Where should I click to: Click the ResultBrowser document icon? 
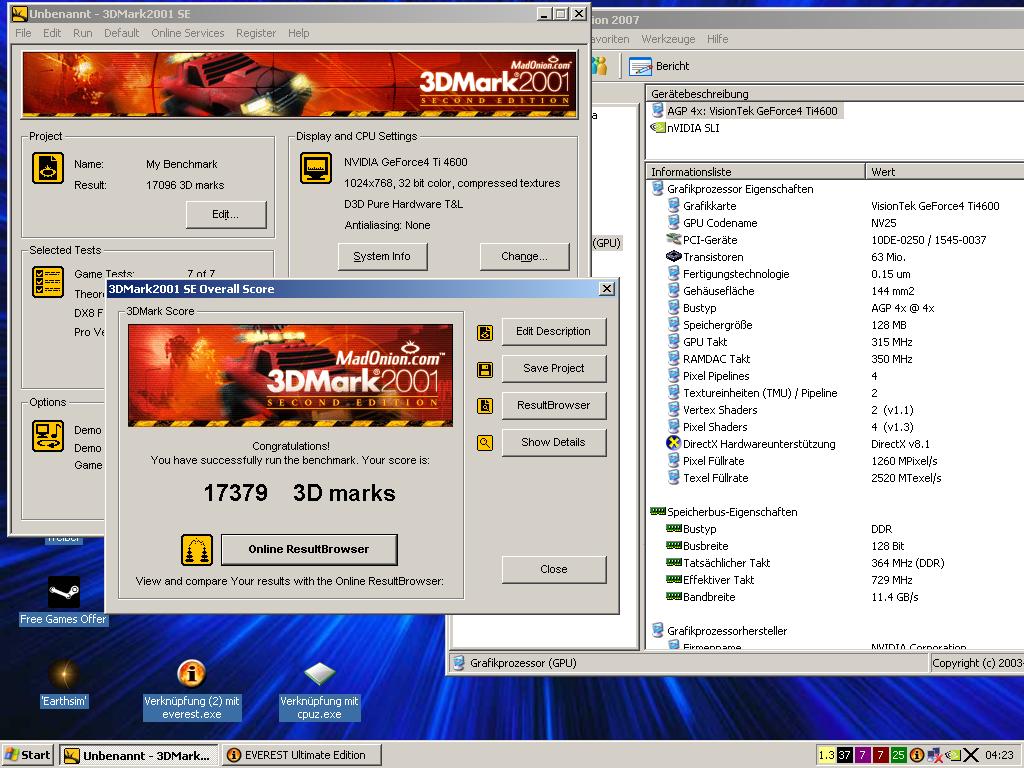point(485,406)
